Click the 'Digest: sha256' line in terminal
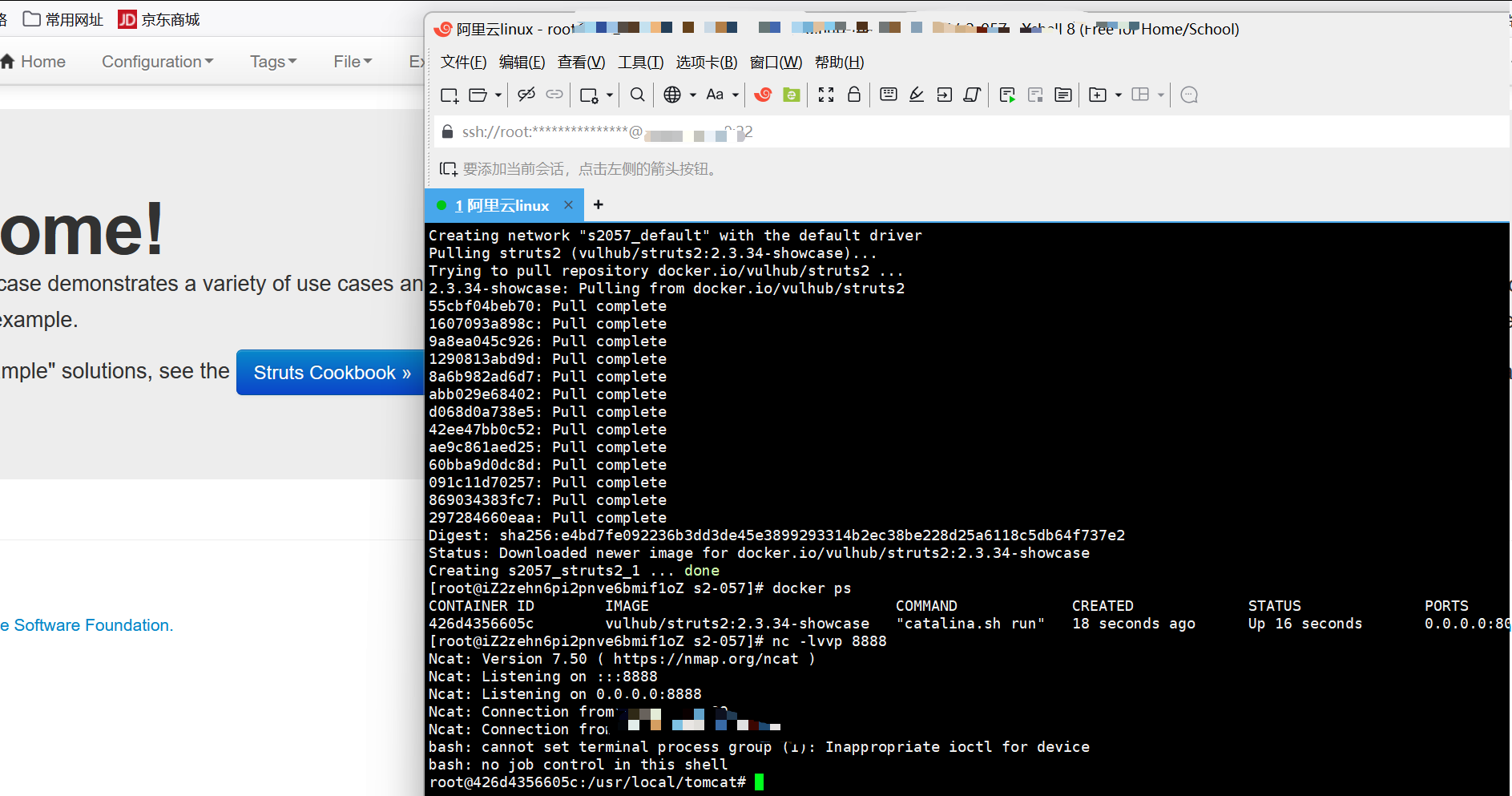Screen dimensions: 1512x796 point(776,535)
